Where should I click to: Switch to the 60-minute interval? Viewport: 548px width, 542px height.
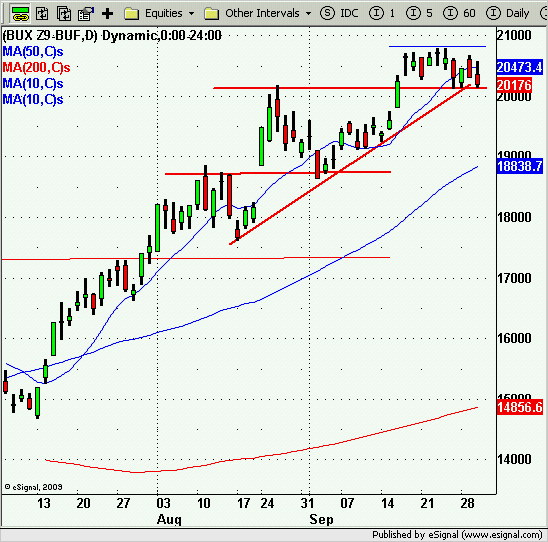[460, 13]
